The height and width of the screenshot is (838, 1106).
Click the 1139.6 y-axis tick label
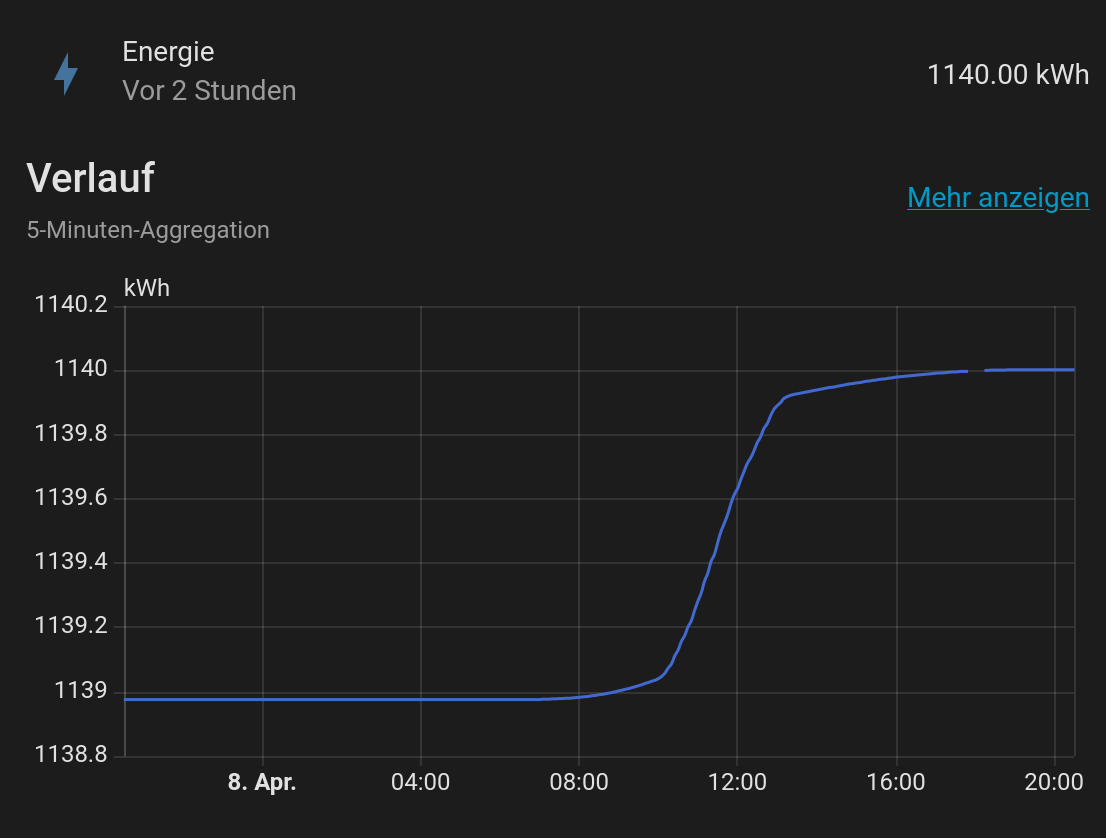pos(71,499)
